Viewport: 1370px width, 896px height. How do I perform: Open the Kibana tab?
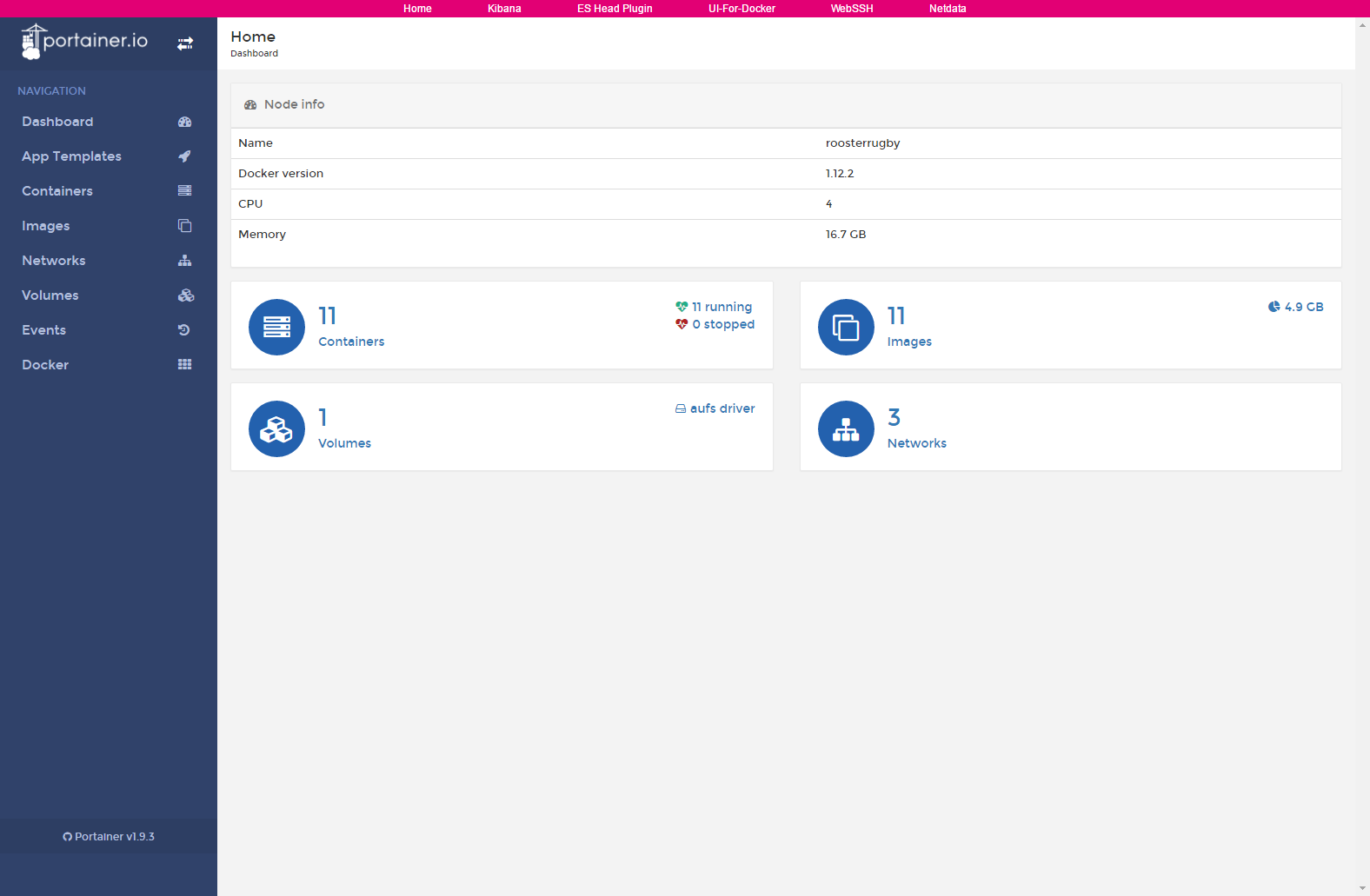[x=504, y=9]
